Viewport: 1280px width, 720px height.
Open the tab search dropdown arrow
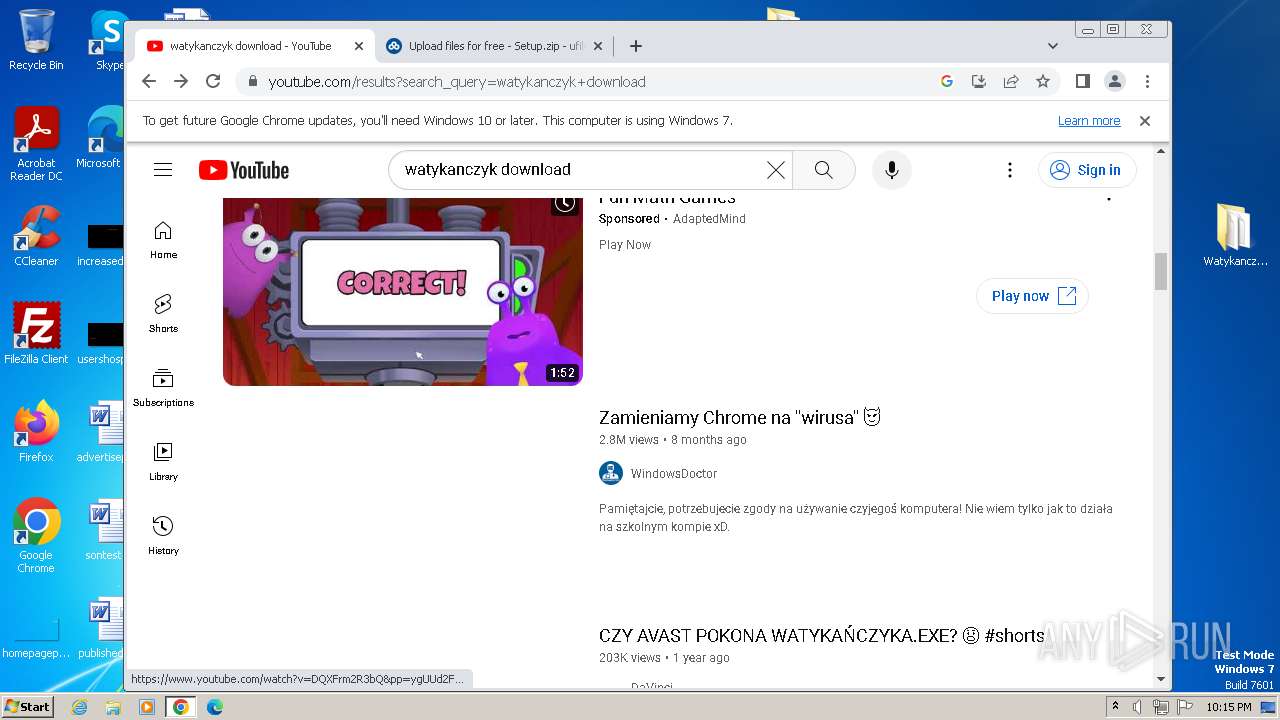[x=1052, y=46]
